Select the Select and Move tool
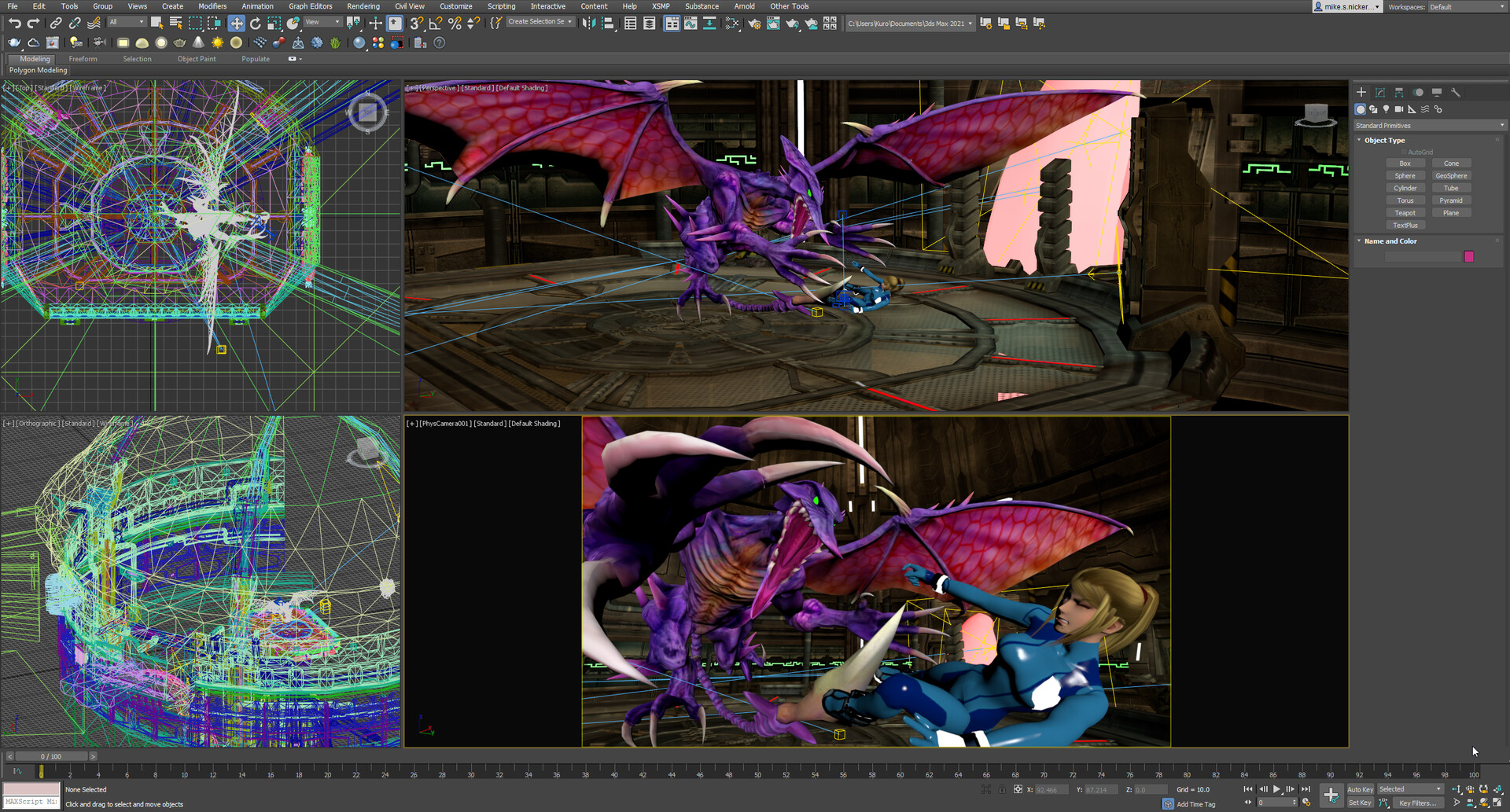The image size is (1510, 812). [236, 24]
